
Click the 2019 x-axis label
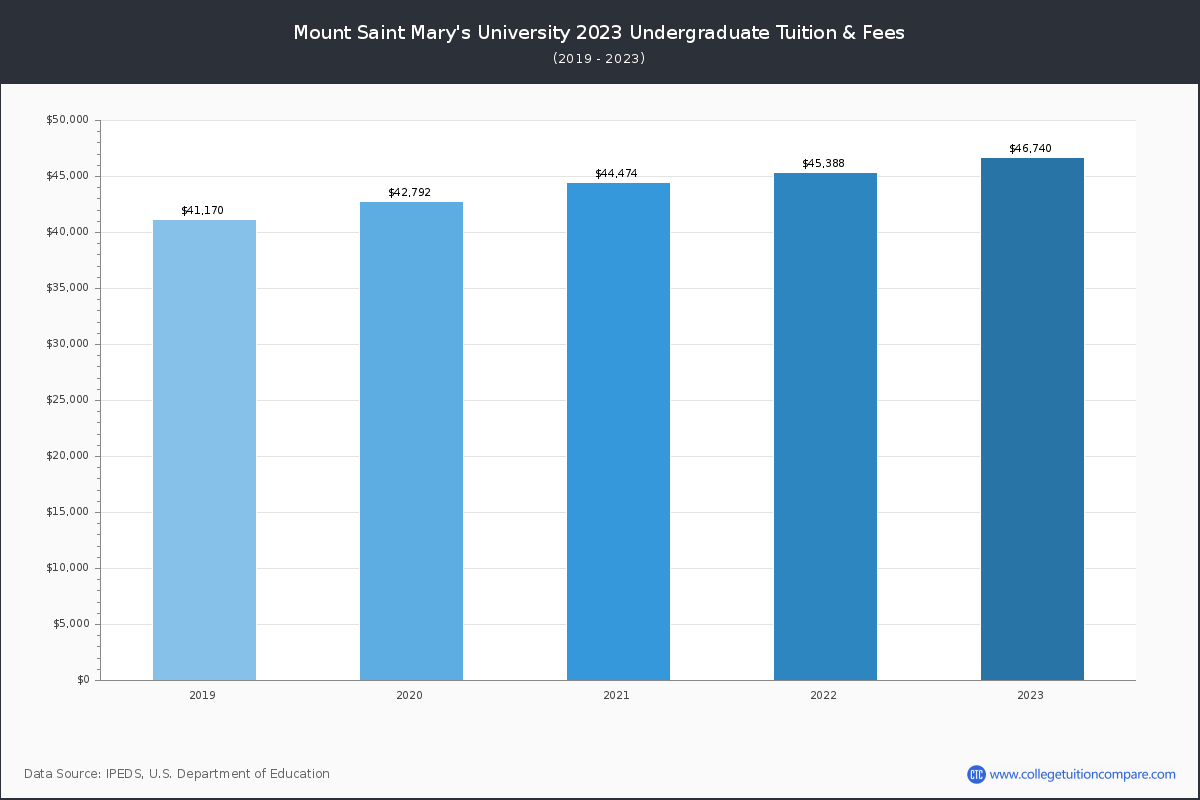click(x=202, y=695)
